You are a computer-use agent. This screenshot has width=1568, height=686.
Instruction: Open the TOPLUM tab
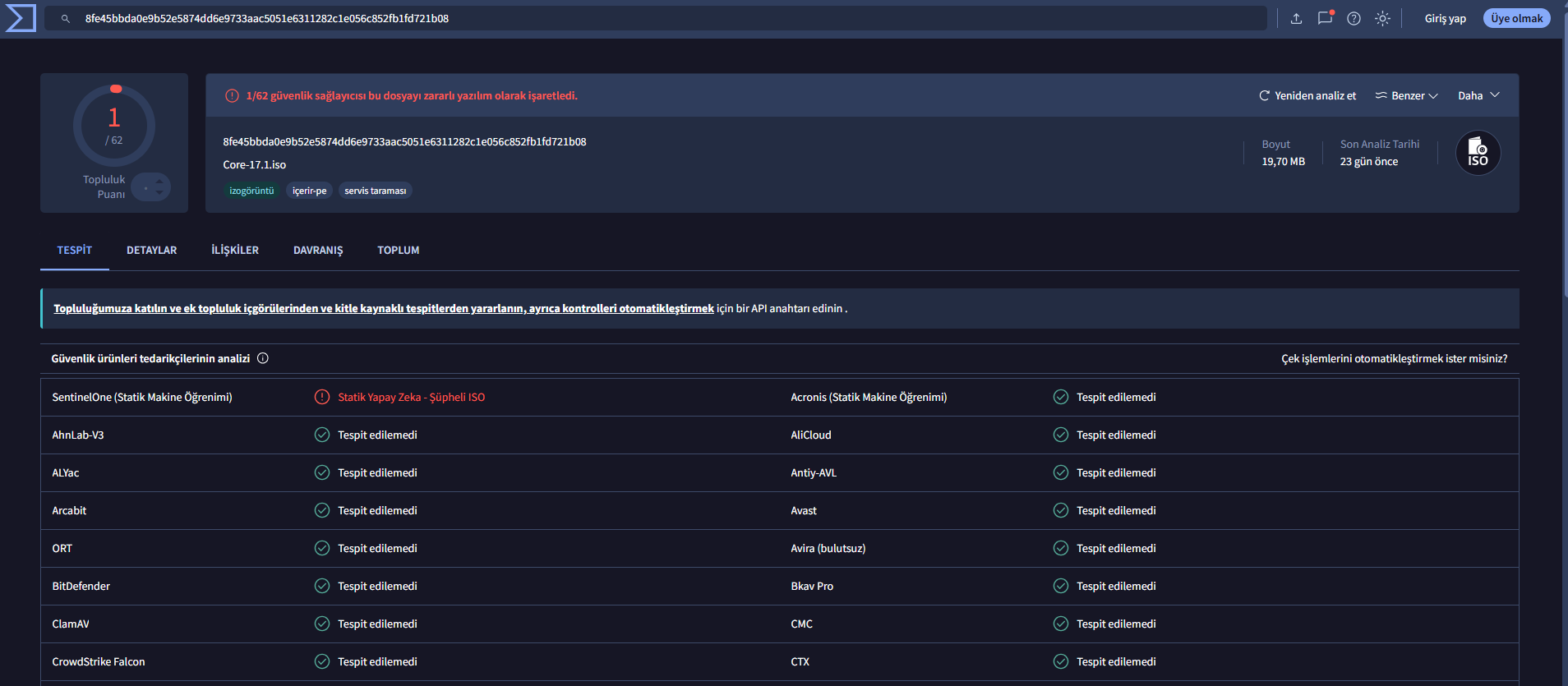click(x=399, y=250)
